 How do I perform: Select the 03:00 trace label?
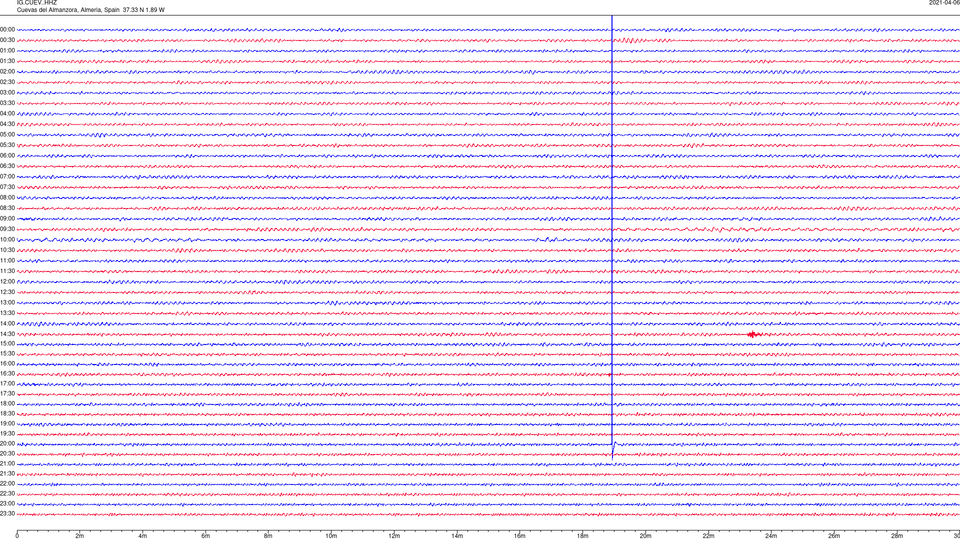point(7,92)
